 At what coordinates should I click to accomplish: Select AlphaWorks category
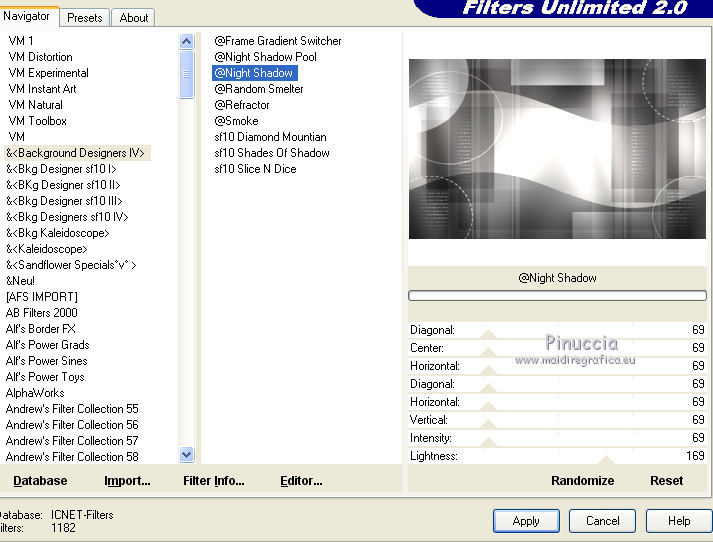(x=35, y=392)
